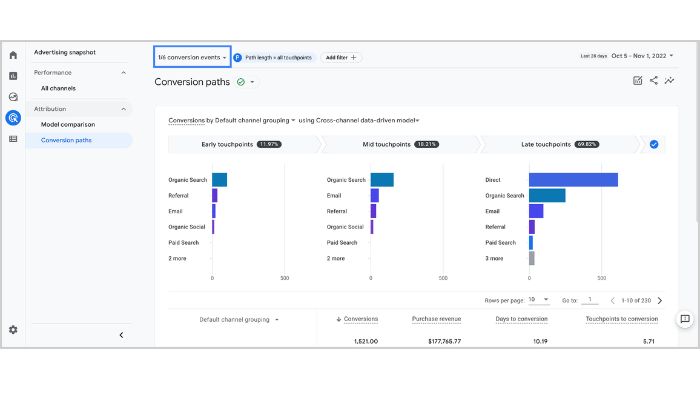Open the Rows per page dropdown

point(539,300)
